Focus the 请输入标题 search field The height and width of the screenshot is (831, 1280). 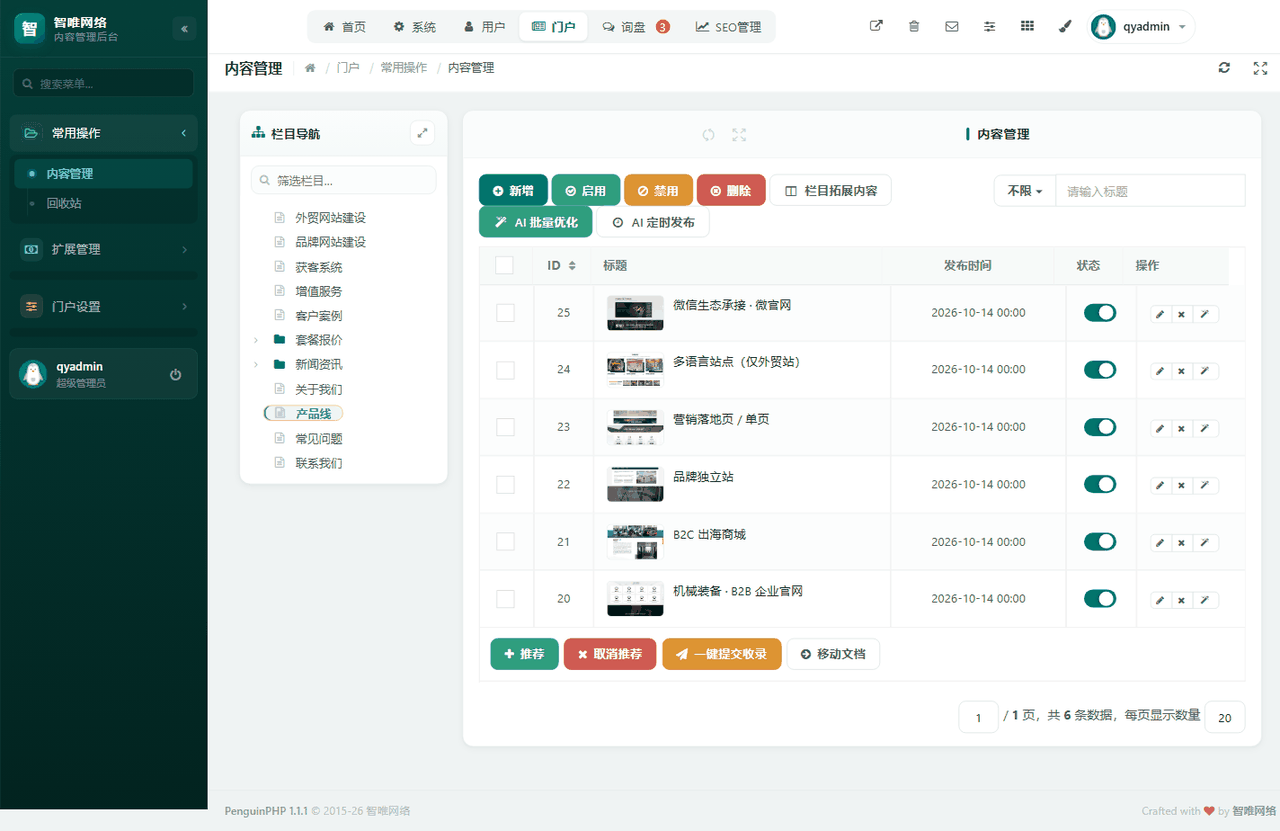(x=1151, y=191)
